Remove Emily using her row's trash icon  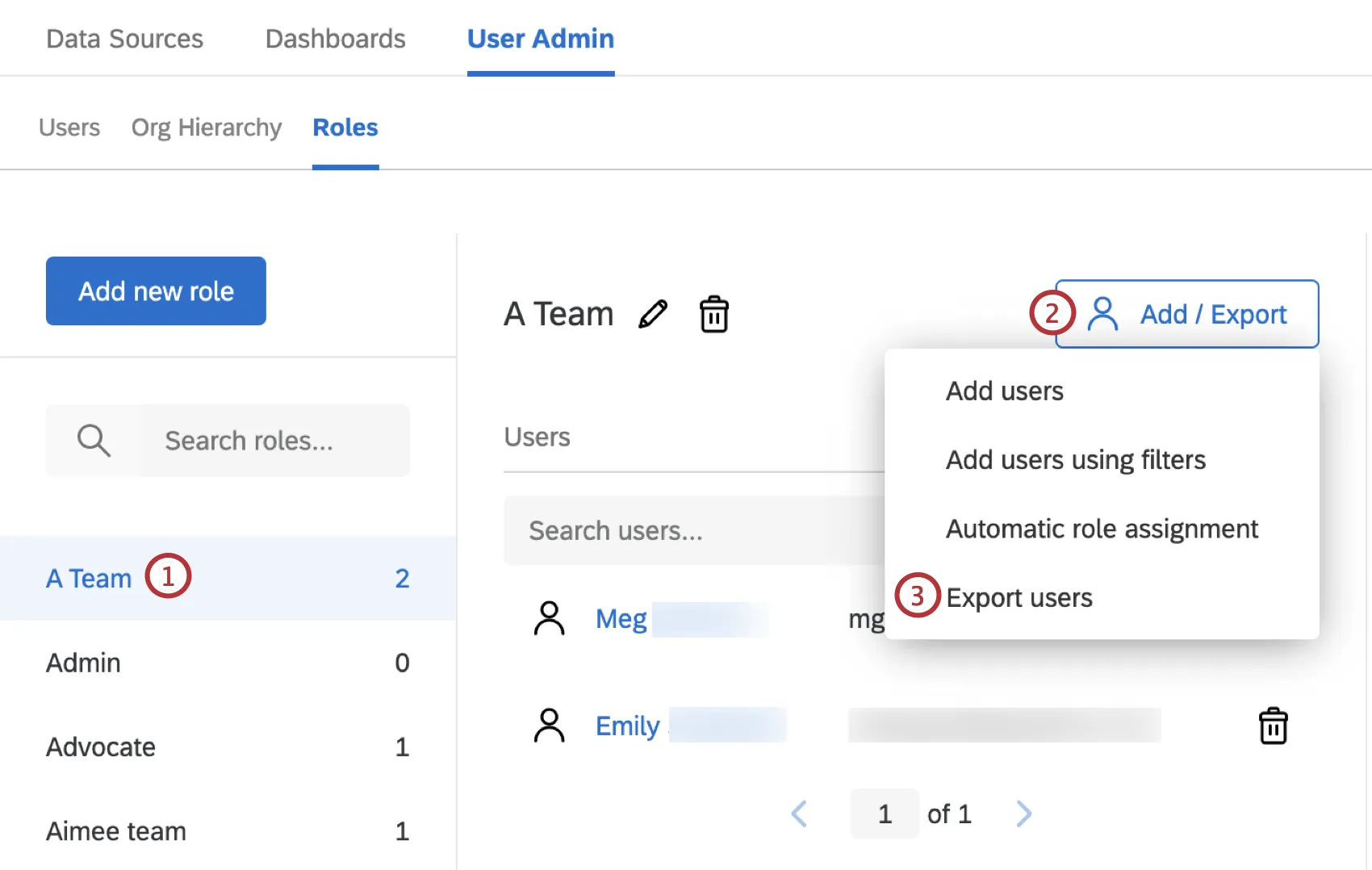pyautogui.click(x=1273, y=726)
